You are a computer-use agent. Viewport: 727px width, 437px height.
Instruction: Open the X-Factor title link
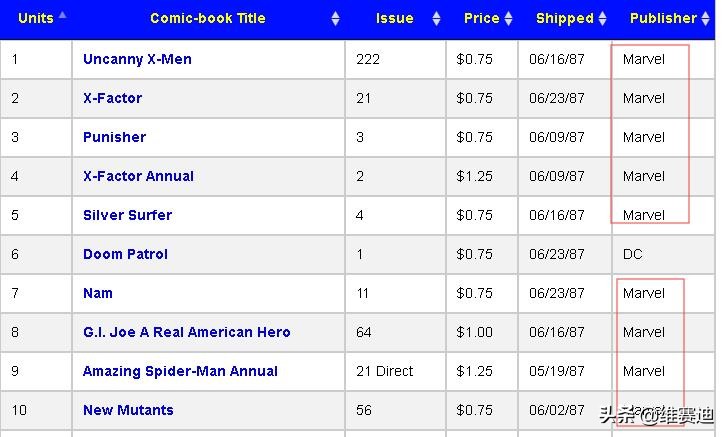112,98
